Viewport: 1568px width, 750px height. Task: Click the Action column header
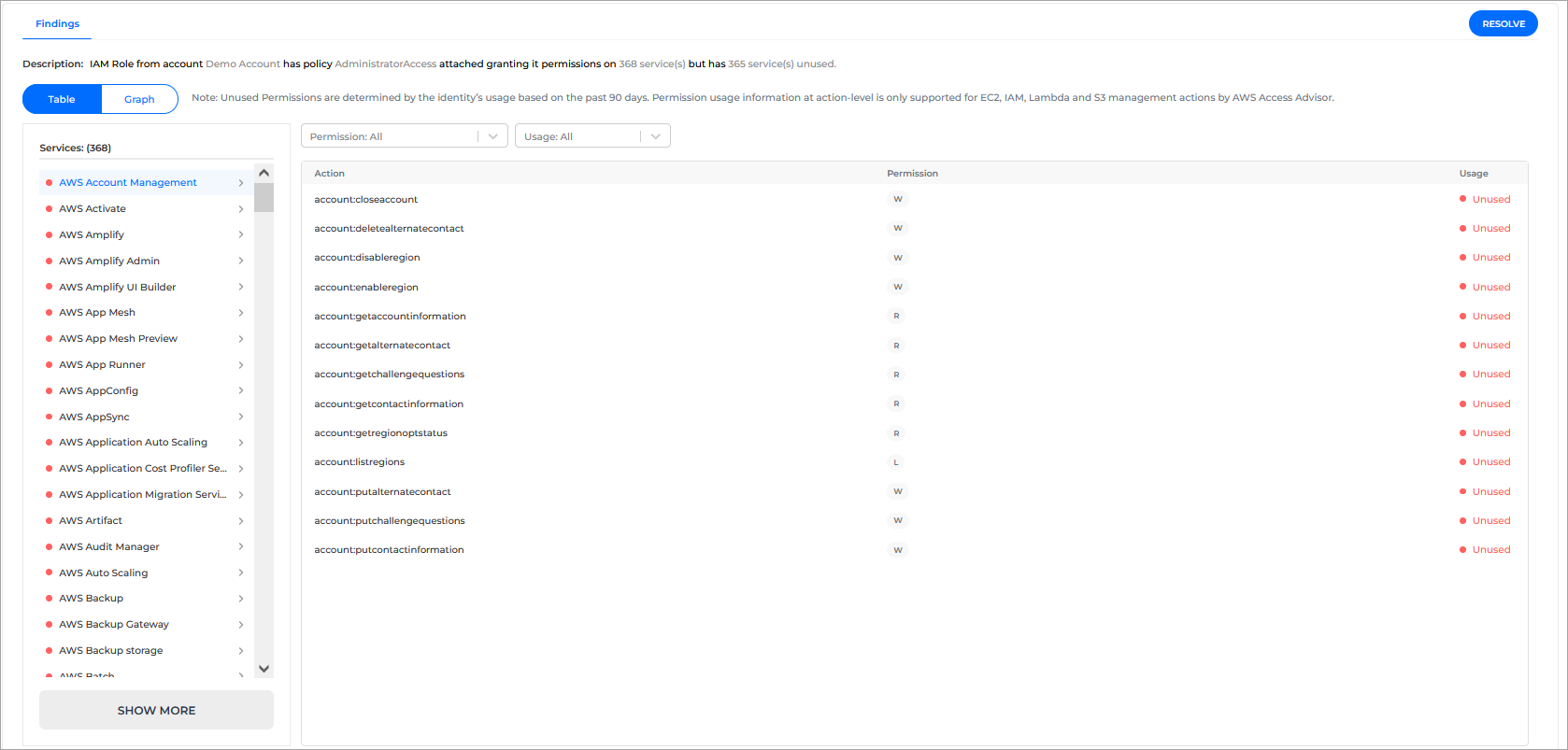click(x=329, y=174)
